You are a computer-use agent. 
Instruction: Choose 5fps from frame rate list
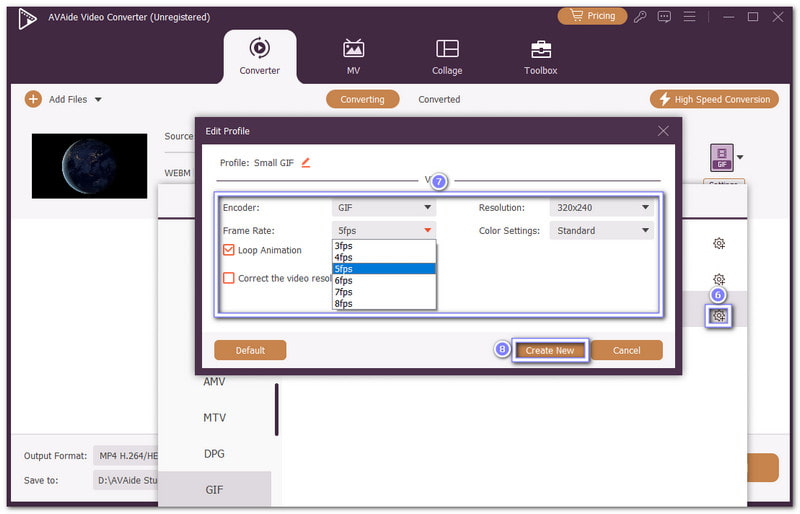(384, 268)
